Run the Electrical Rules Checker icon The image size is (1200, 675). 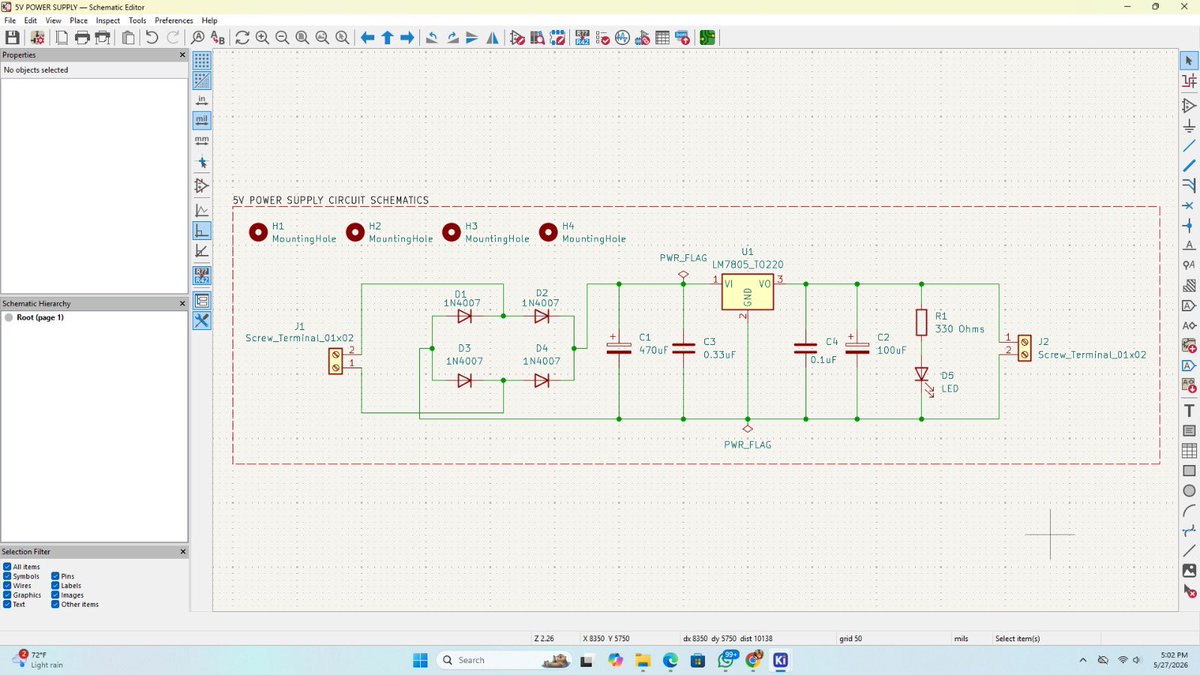pos(602,37)
